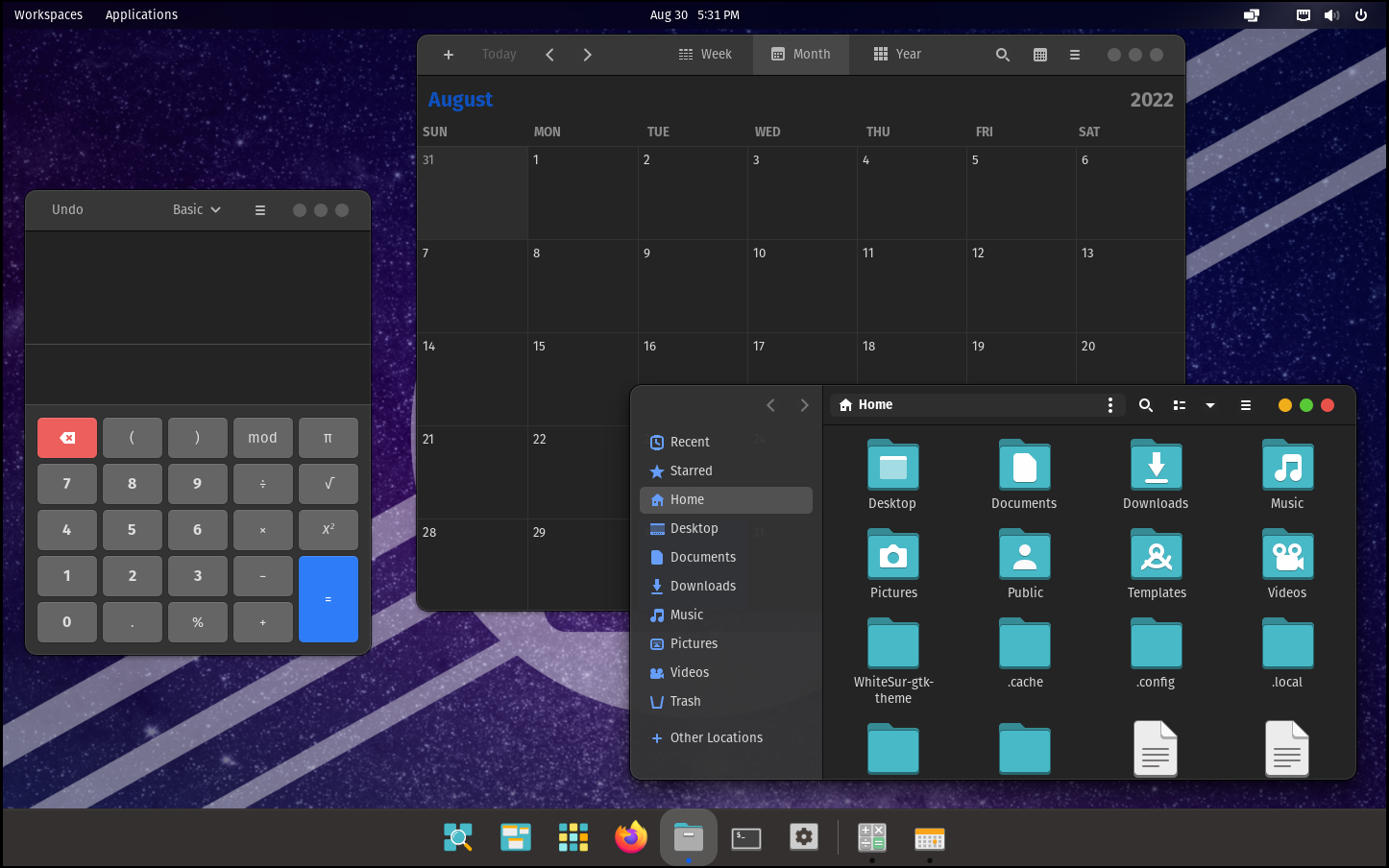Open Firefox from the dock
This screenshot has height=868, width=1389.
tap(631, 837)
